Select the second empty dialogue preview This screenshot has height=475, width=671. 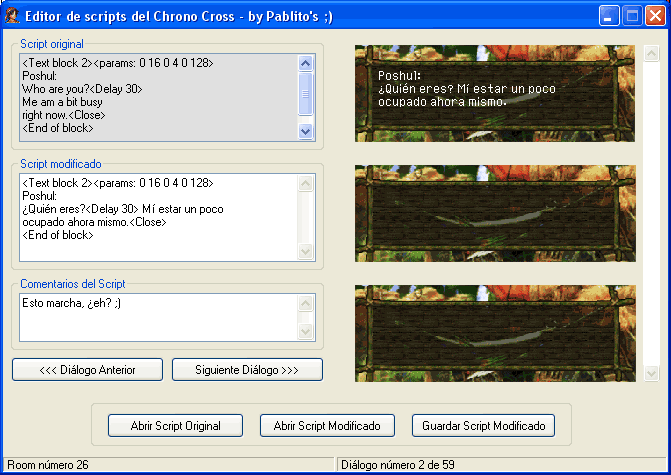(495, 214)
